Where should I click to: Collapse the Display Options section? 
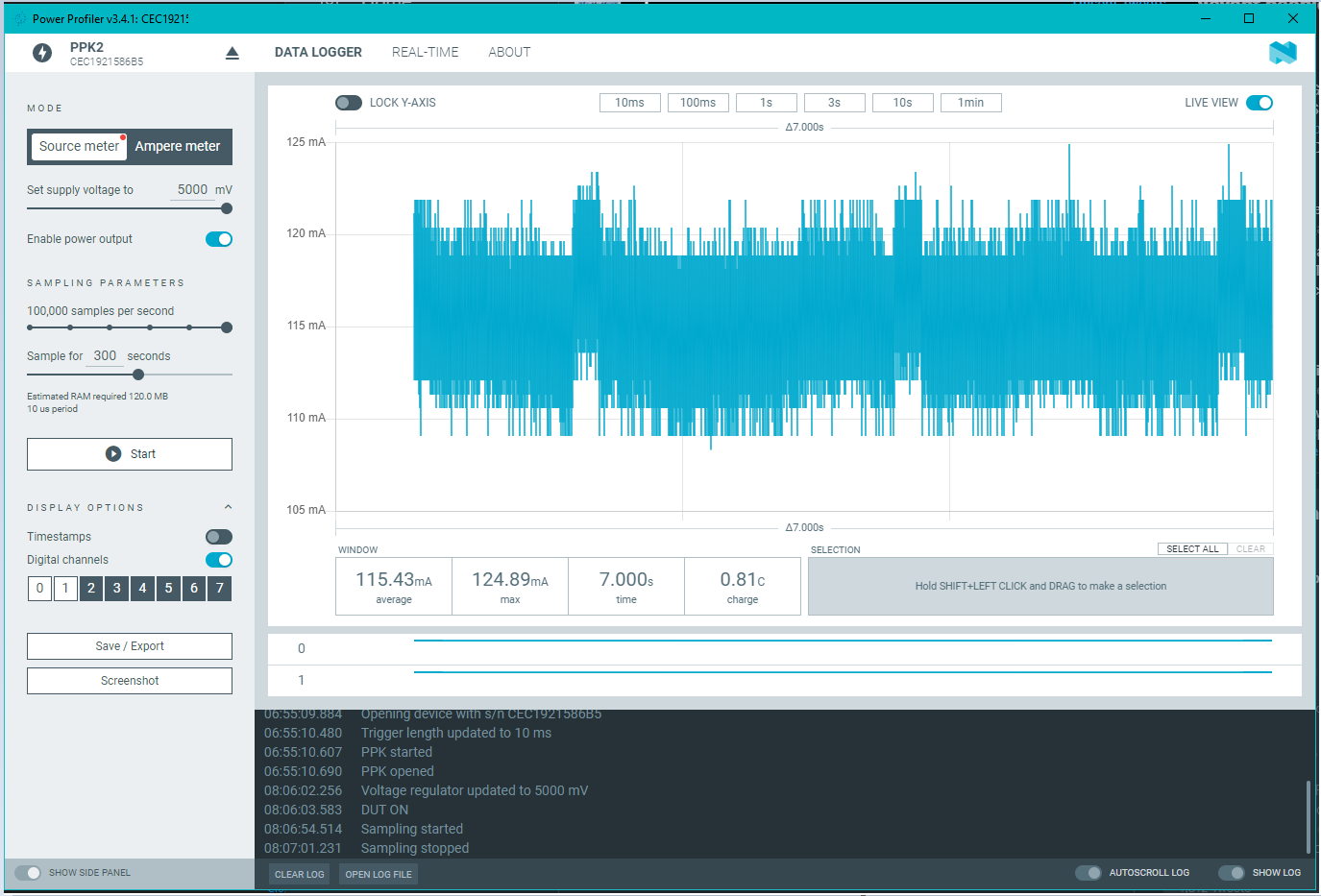click(x=228, y=507)
